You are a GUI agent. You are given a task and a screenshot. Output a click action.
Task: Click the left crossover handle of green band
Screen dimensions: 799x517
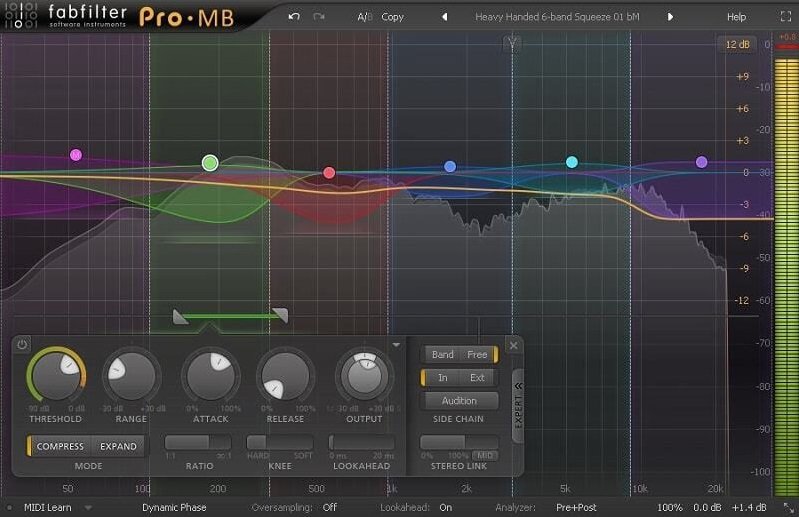[x=180, y=316]
